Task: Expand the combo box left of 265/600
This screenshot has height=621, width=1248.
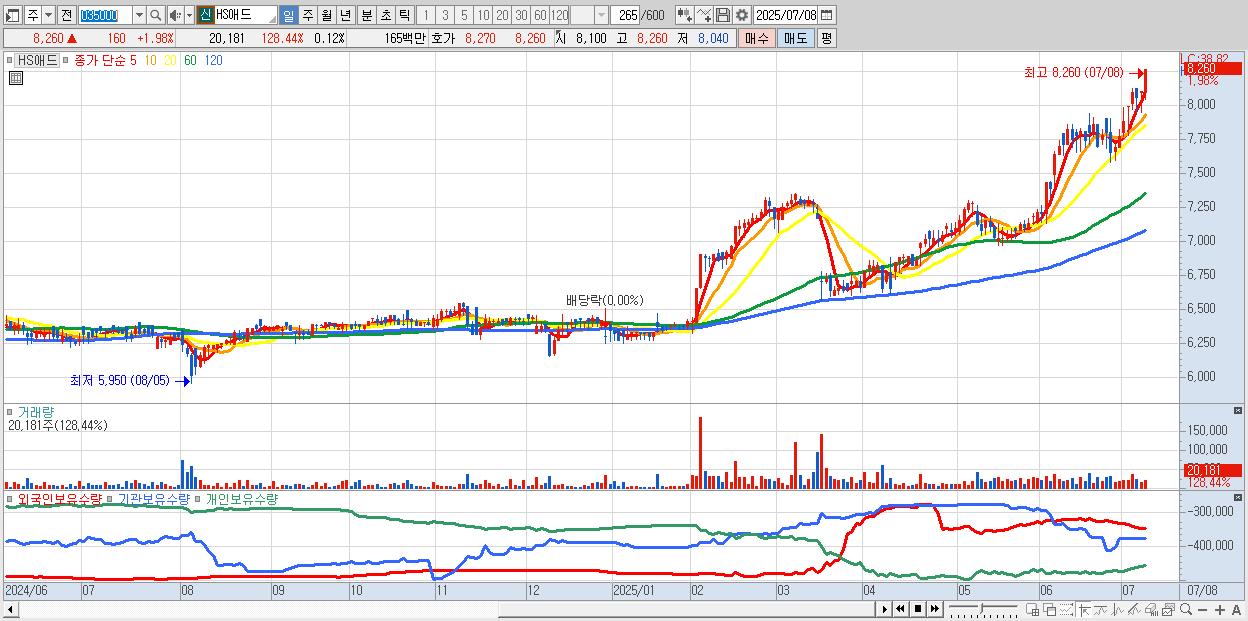Action: click(601, 15)
